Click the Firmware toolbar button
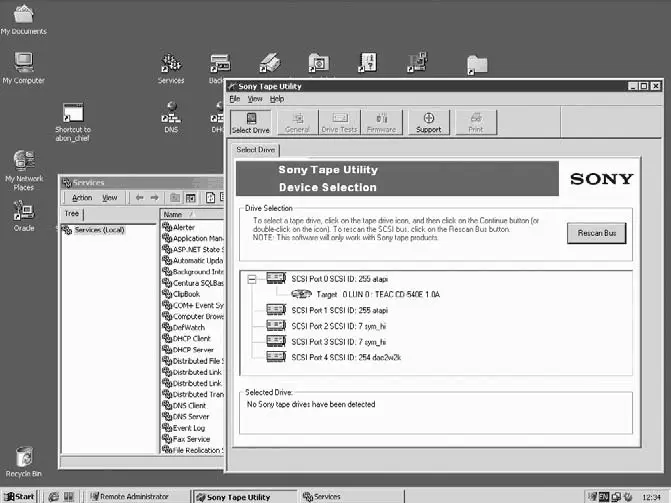 pos(381,123)
